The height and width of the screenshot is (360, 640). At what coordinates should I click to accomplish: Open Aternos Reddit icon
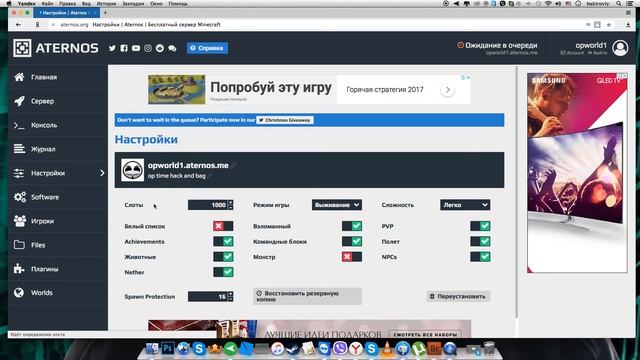pyautogui.click(x=160, y=48)
